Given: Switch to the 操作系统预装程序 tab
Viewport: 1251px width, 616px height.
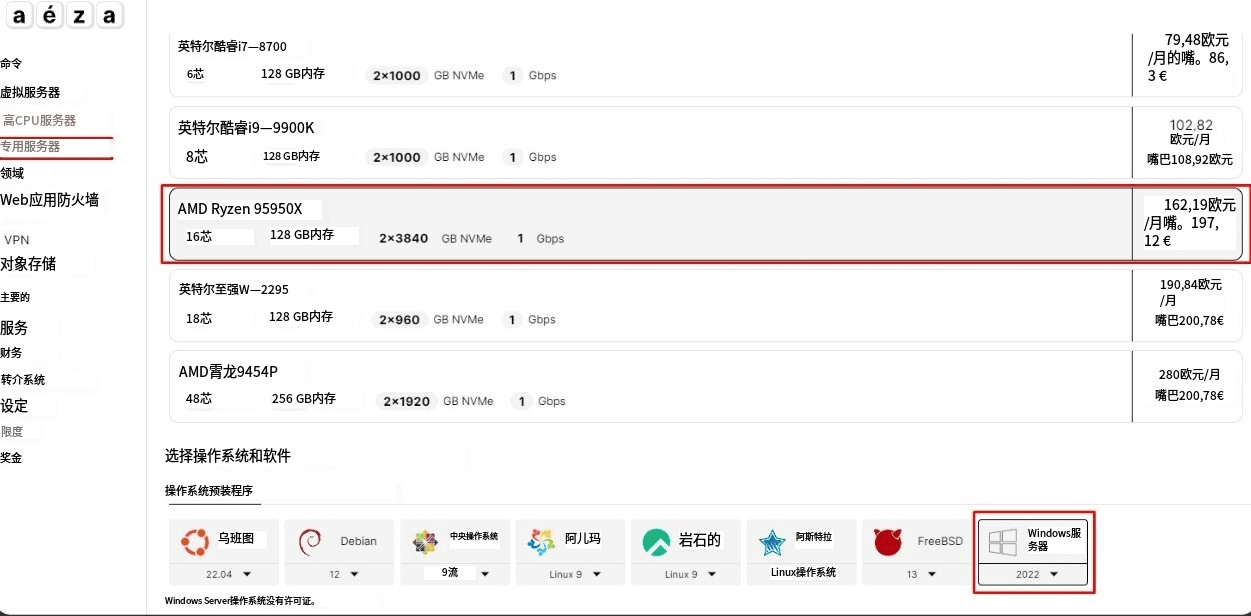Looking at the screenshot, I should (x=209, y=491).
